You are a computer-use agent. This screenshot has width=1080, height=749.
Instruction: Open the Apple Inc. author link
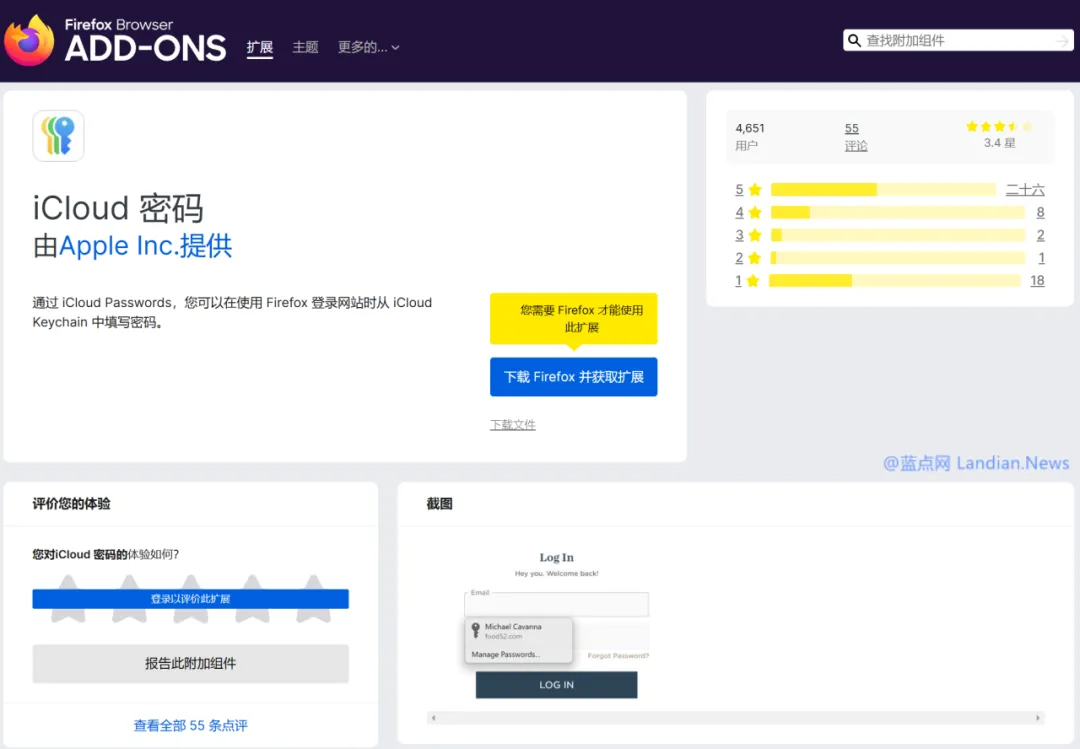tap(118, 246)
